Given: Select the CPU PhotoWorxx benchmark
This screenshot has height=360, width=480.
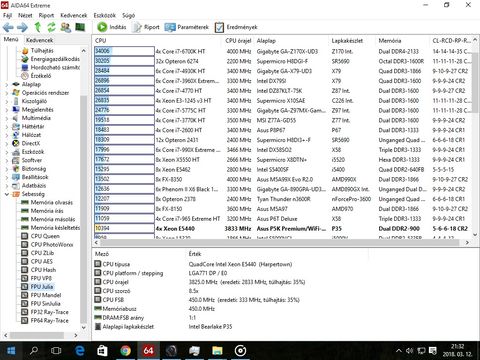Looking at the screenshot, I should pos(52,244).
